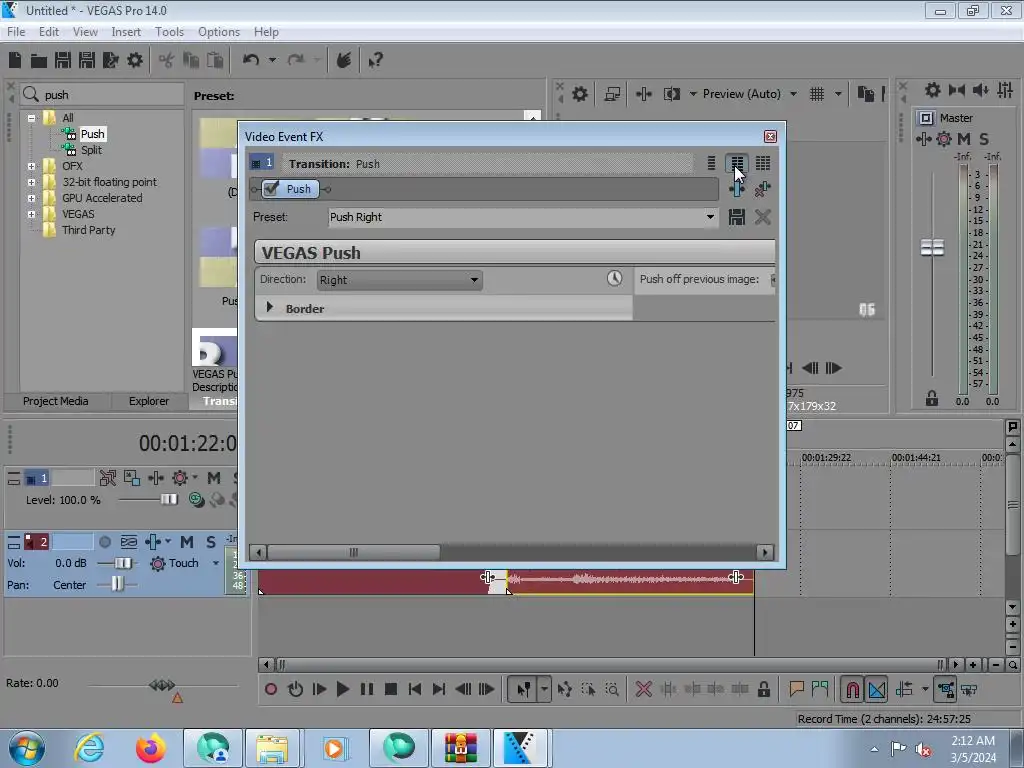Uncheck the Push plug-in enable checkbox
Viewport: 1024px width, 768px height.
[x=272, y=189]
